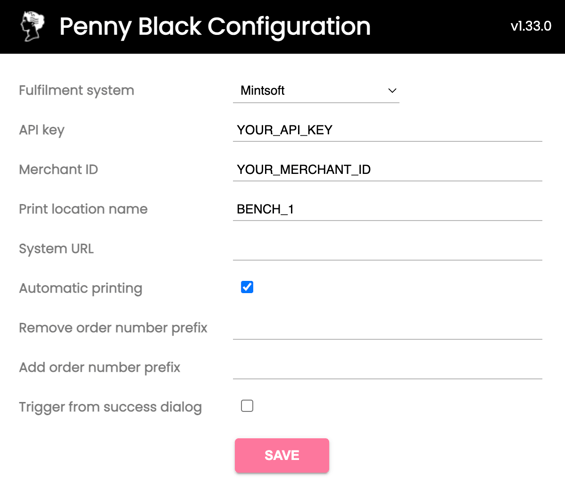Click the Trigger from success dialog label
Image resolution: width=565 pixels, height=492 pixels.
pyautogui.click(x=110, y=407)
